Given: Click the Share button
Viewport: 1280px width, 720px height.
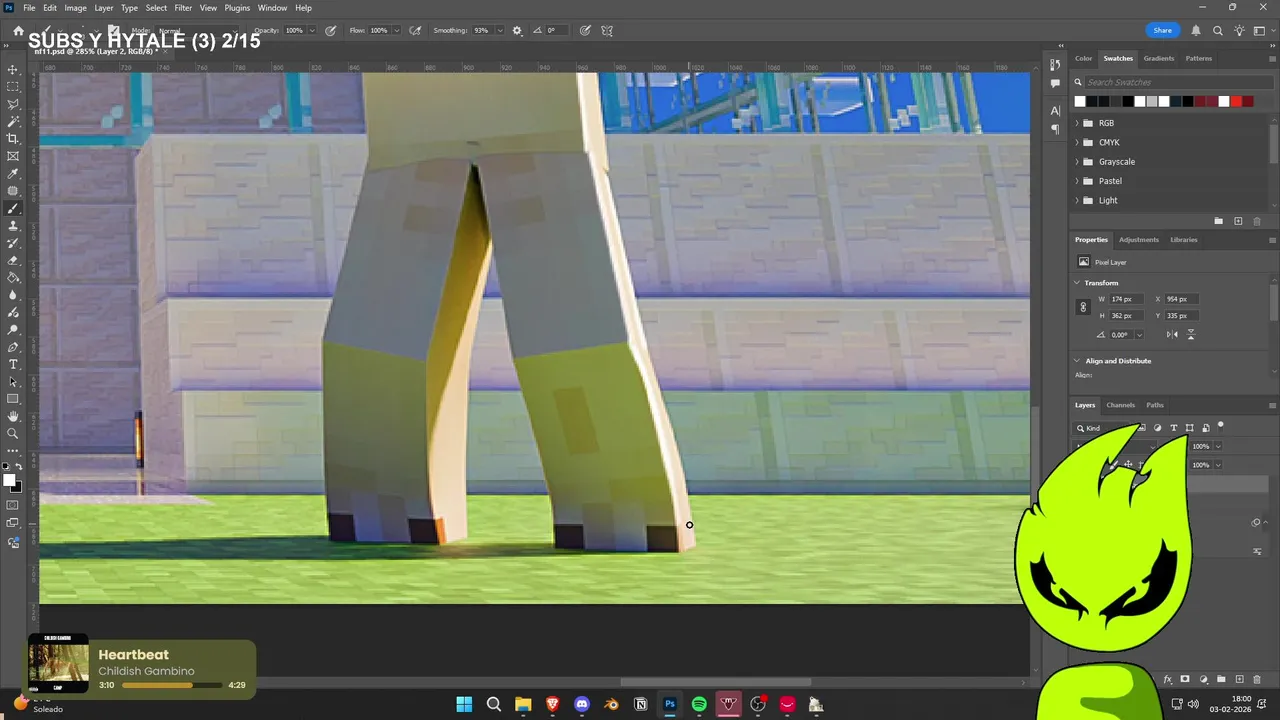Looking at the screenshot, I should [1162, 31].
